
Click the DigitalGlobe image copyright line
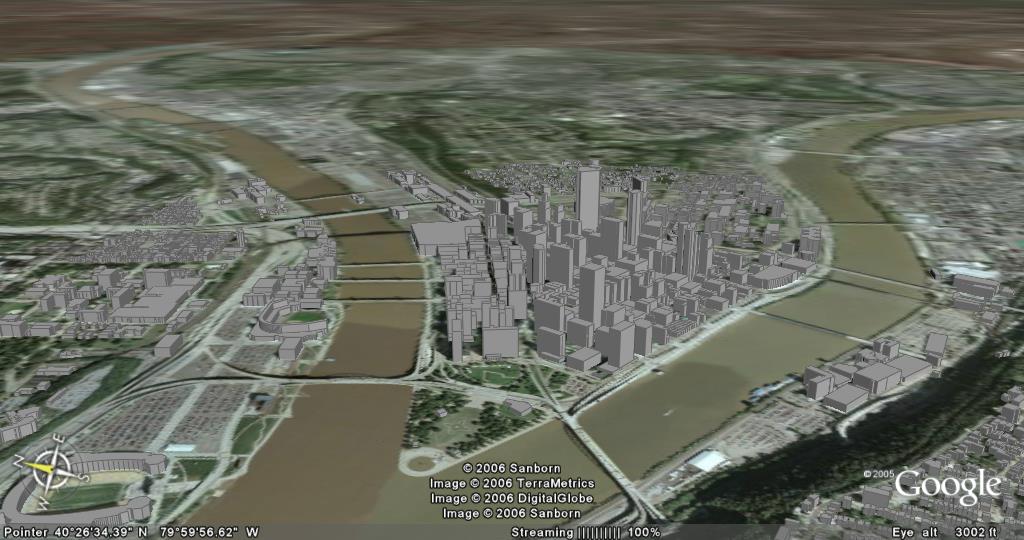(x=510, y=498)
